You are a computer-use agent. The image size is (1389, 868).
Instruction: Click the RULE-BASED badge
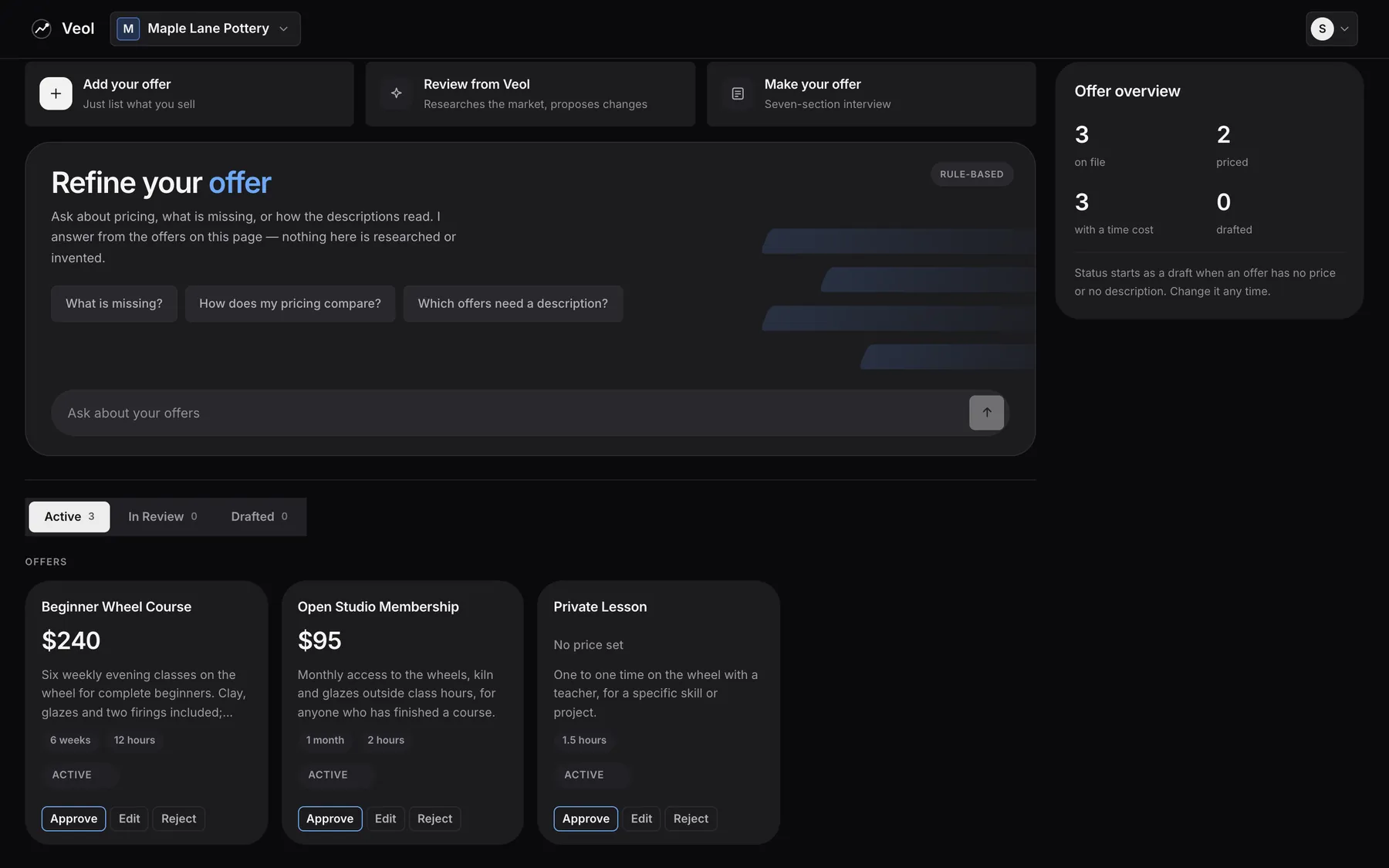point(972,174)
